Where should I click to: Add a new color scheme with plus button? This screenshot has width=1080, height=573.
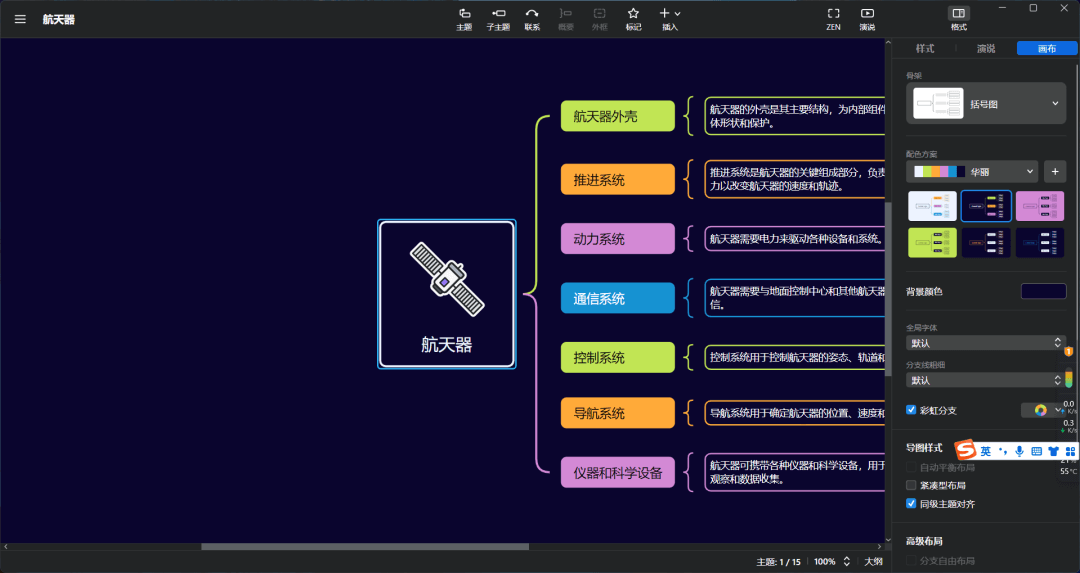[x=1054, y=171]
